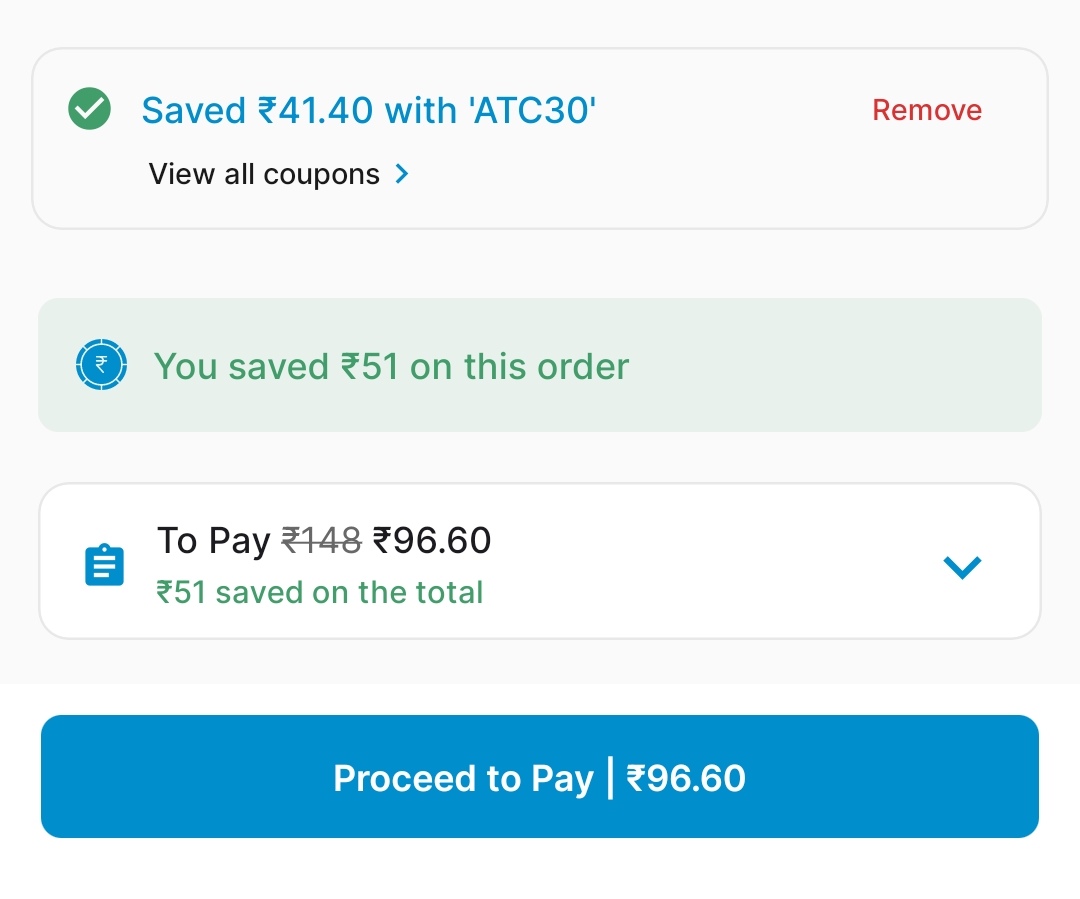Click the rupee symbol icon in savings banner
The image size is (1080, 899).
pos(101,364)
